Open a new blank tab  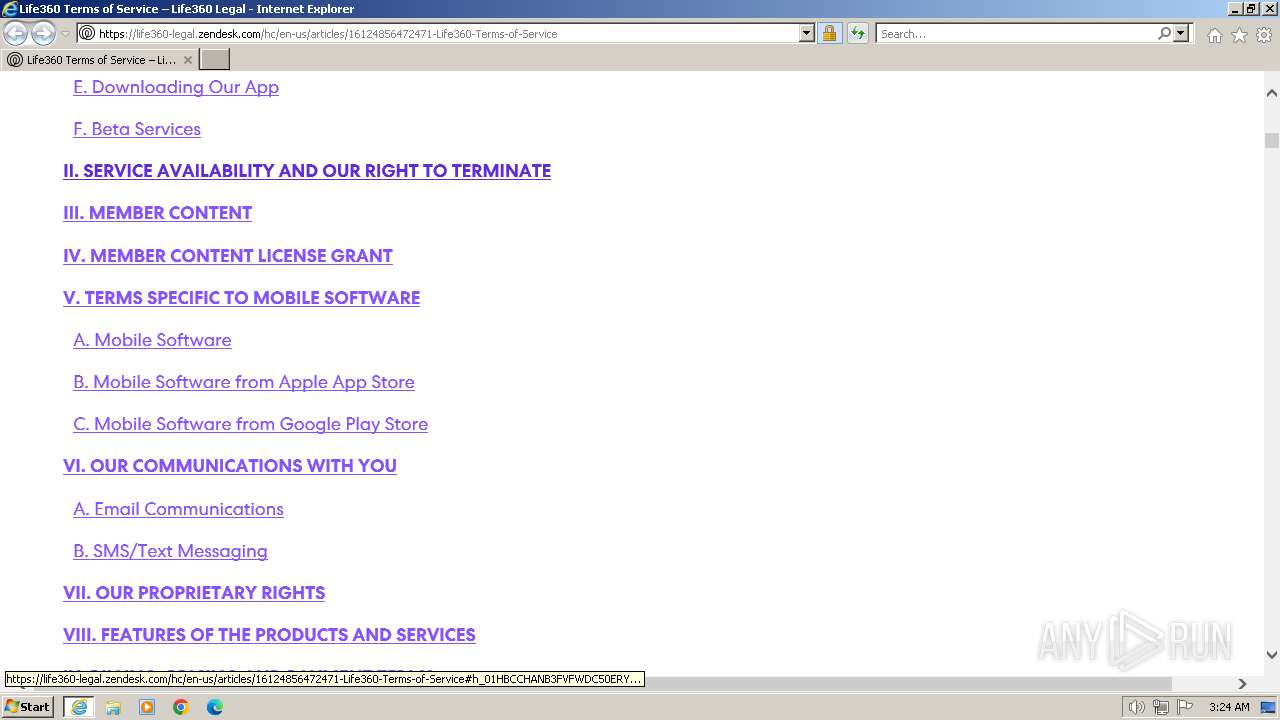[x=215, y=60]
